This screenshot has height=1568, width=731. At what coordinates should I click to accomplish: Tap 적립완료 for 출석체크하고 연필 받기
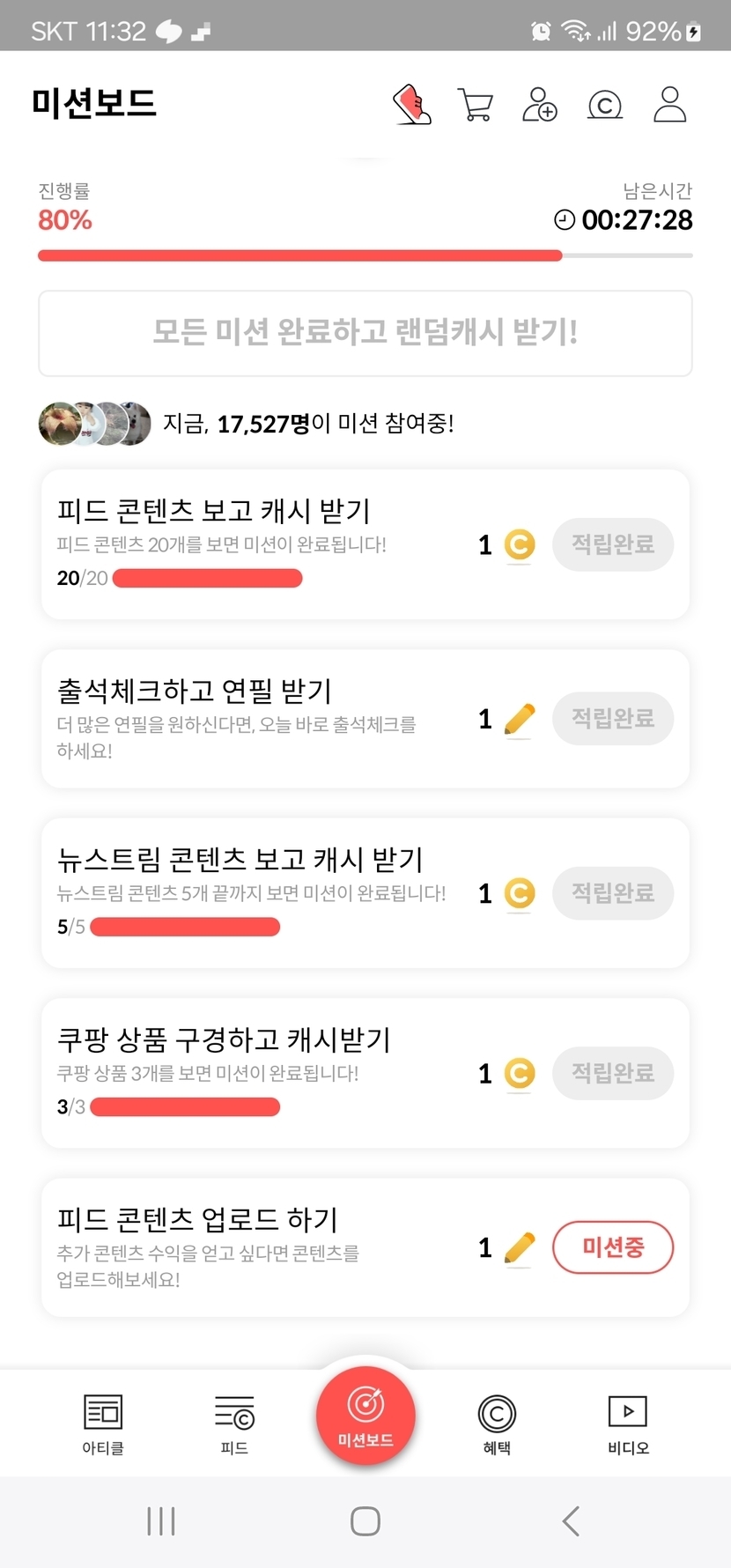point(613,719)
